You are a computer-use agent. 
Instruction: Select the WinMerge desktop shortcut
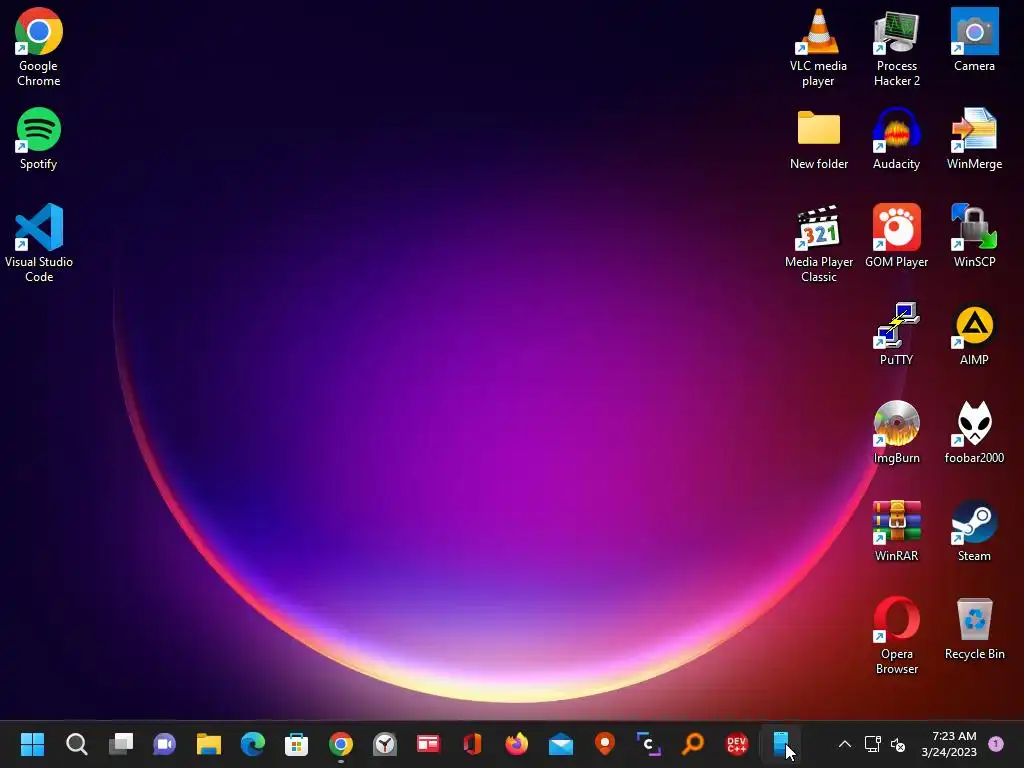pos(974,138)
